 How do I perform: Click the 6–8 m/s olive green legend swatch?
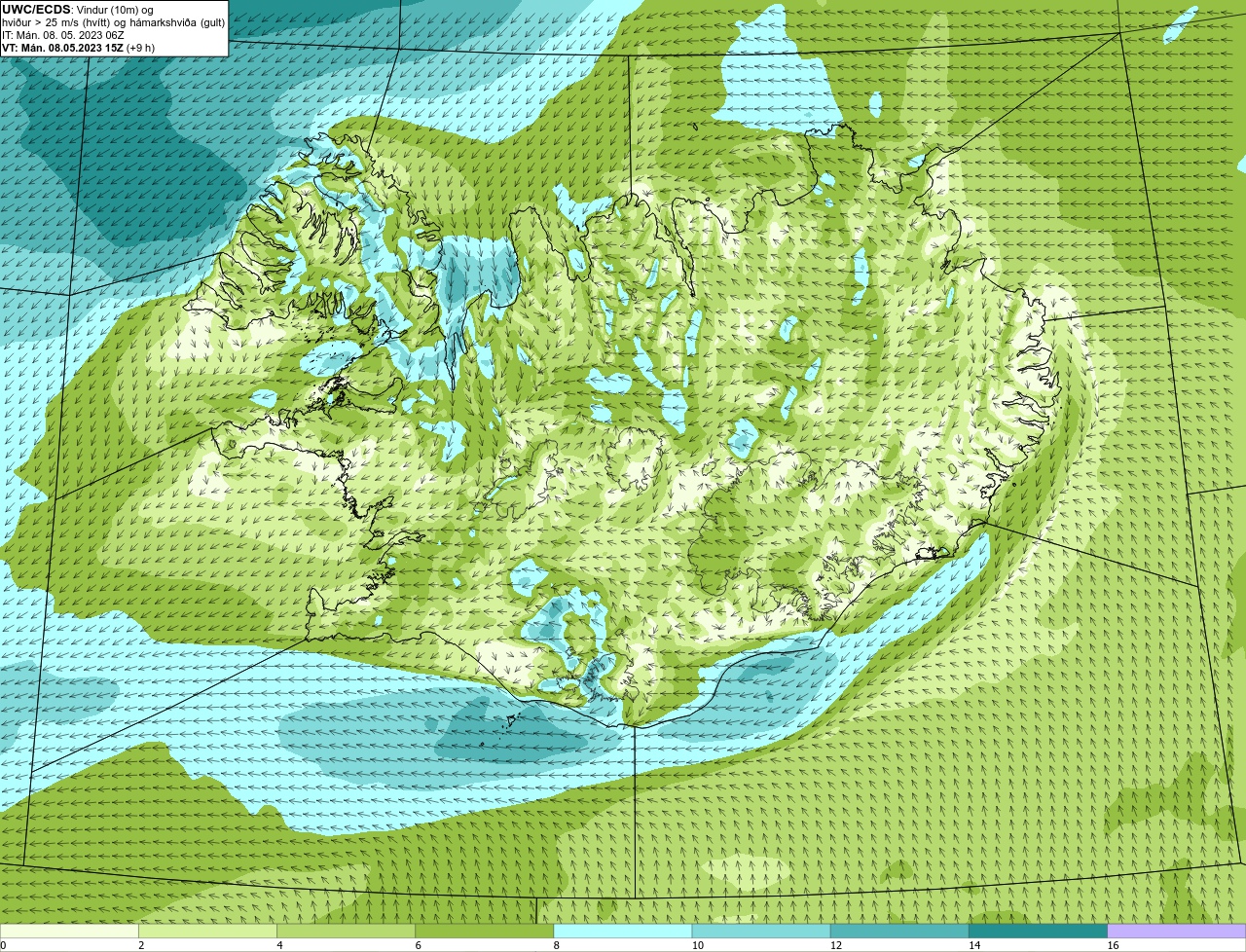[485, 932]
